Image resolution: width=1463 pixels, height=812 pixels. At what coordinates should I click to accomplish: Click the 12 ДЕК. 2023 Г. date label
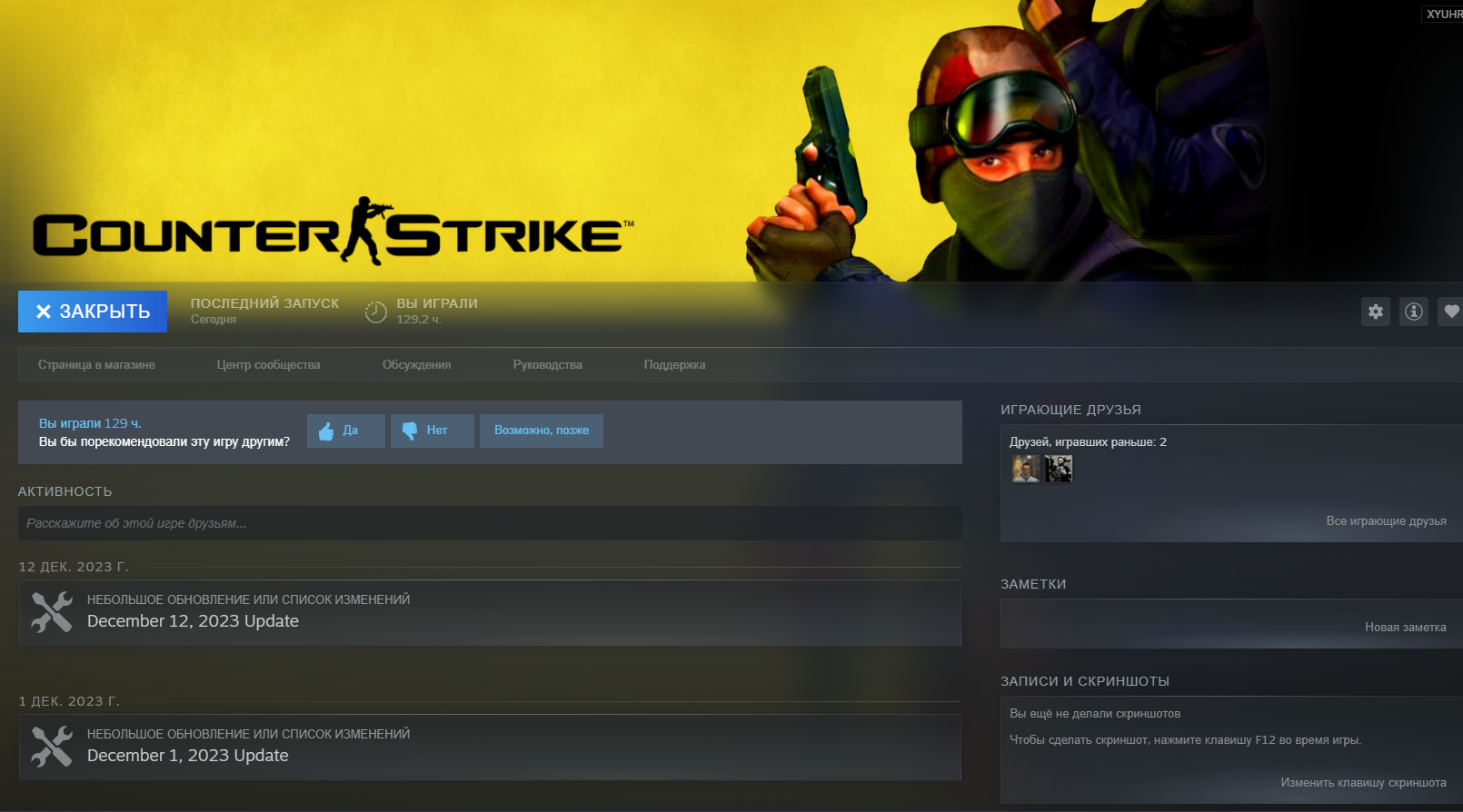(74, 567)
